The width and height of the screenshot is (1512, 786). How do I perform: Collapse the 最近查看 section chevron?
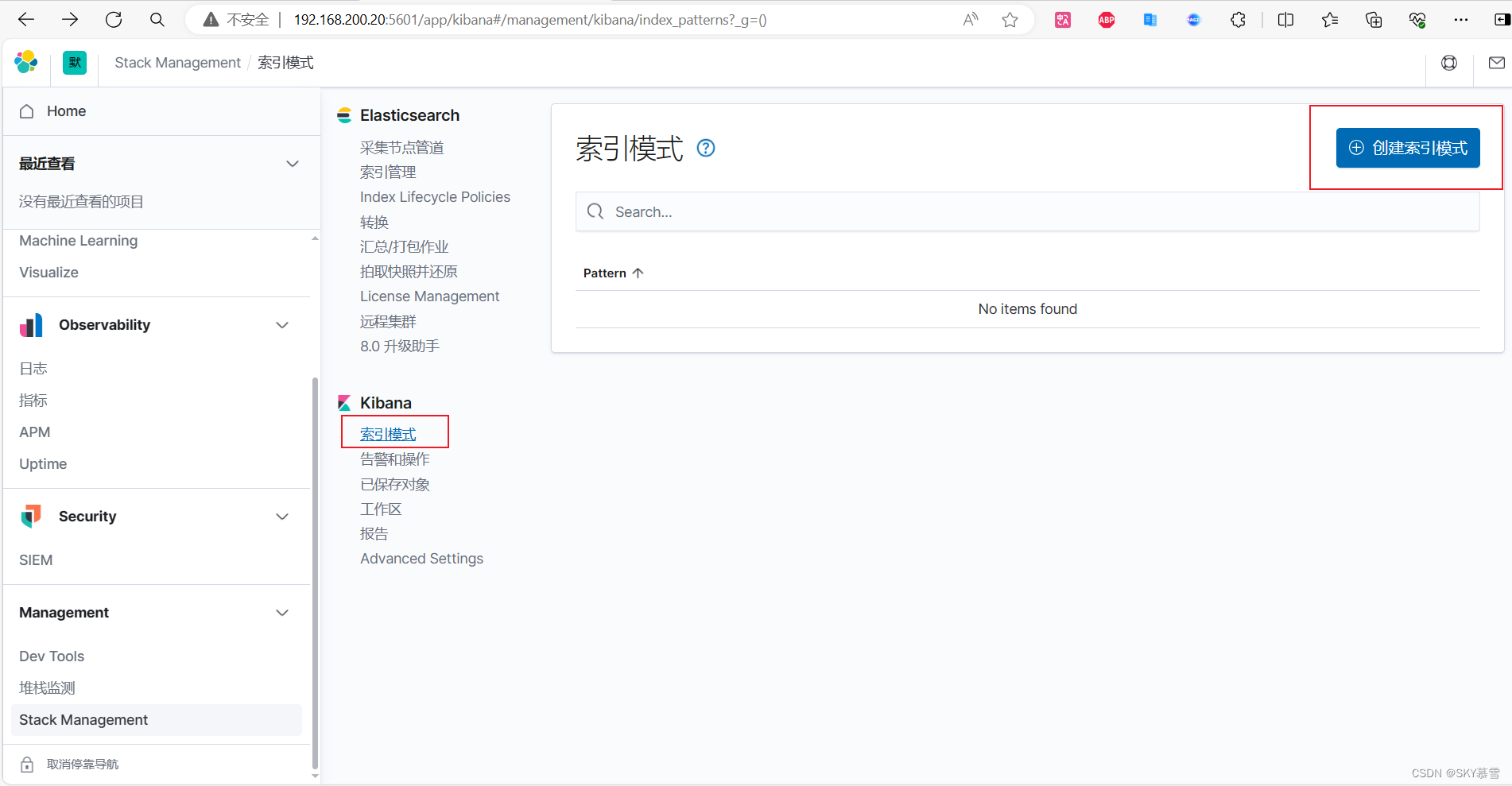coord(293,164)
